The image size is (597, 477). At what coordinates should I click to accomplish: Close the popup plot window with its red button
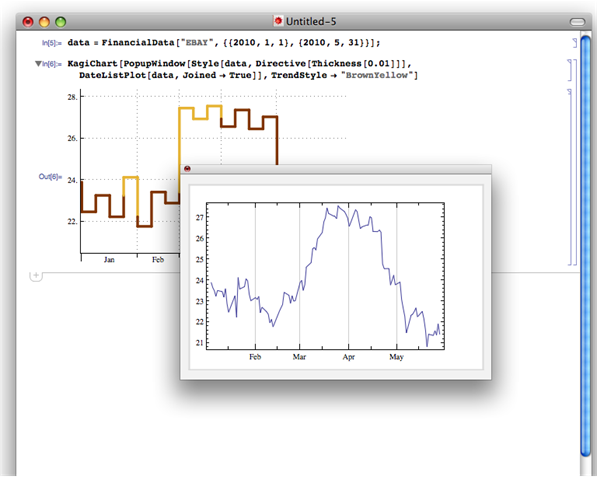point(187,169)
